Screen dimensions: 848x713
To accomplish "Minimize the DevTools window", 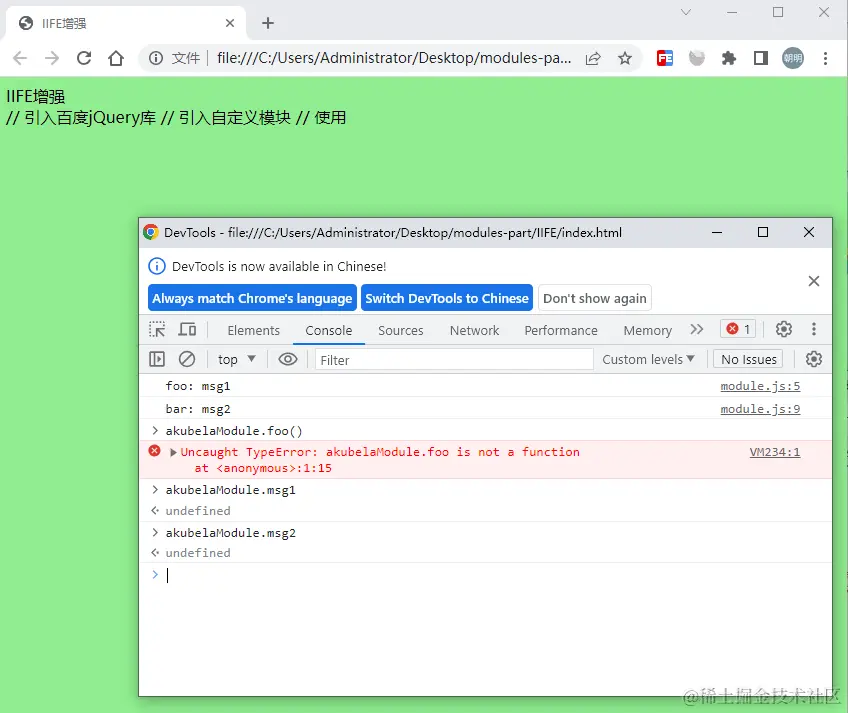I will 717,232.
